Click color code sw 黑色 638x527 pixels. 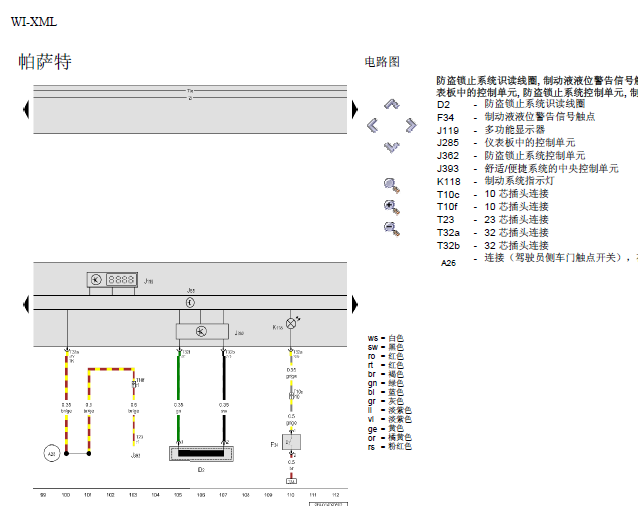tap(386, 347)
